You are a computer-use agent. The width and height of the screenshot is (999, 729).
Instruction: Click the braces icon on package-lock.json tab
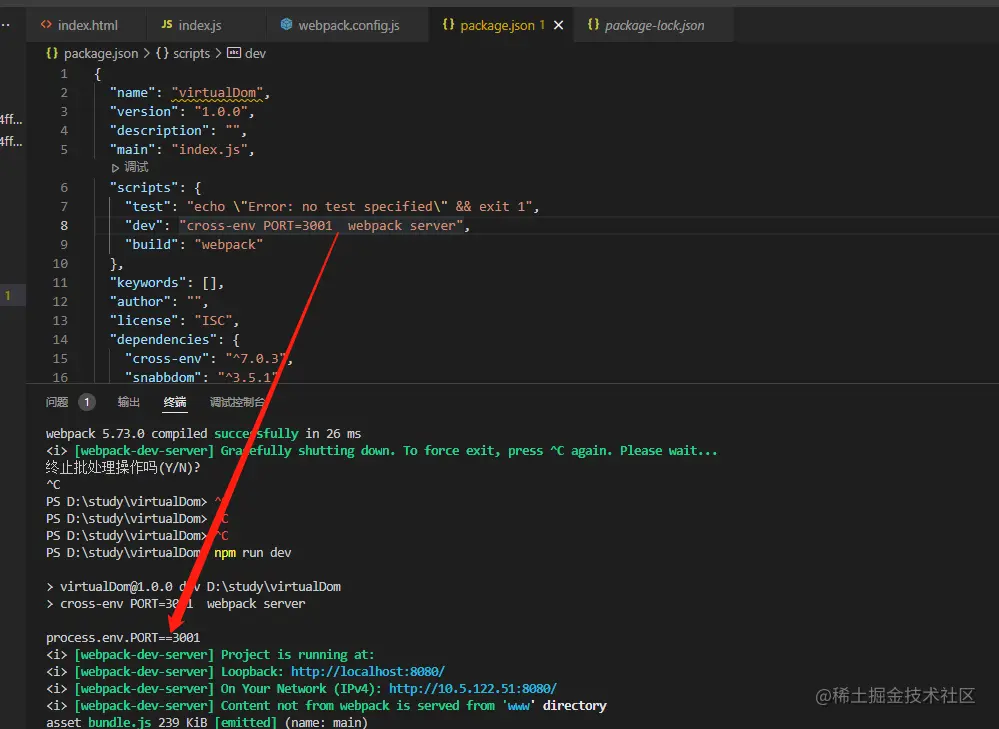point(593,24)
